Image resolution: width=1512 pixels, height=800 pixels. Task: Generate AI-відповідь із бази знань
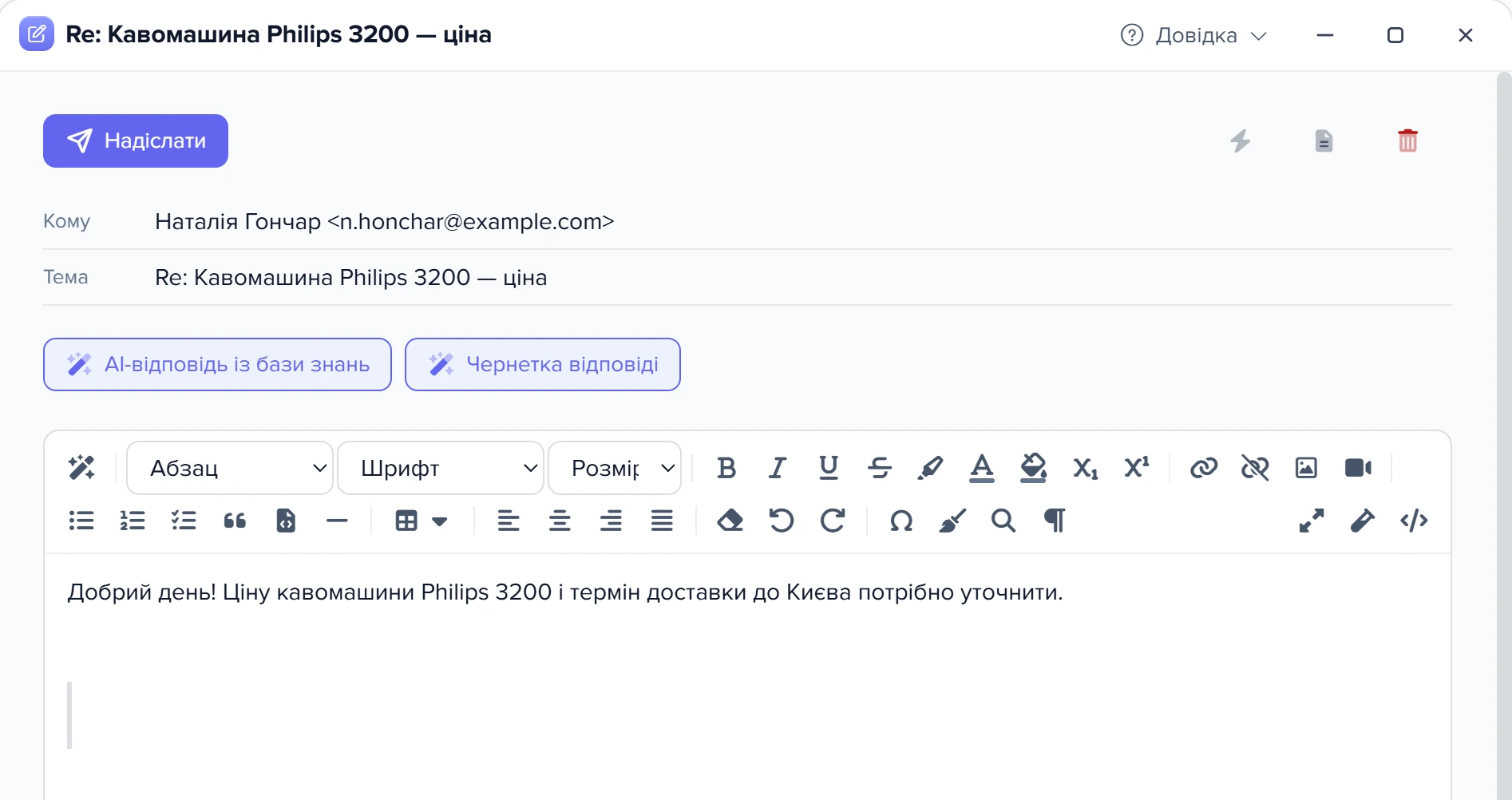[217, 364]
